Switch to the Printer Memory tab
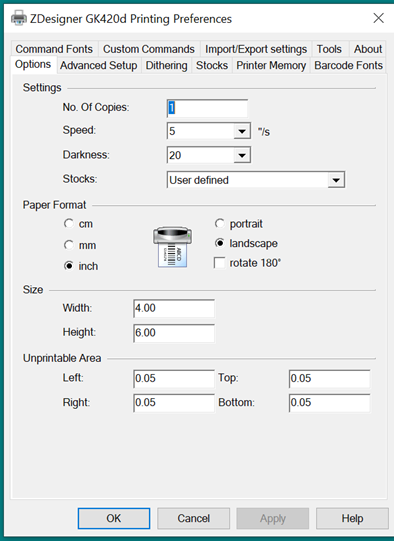Screen dimensions: 394x541 point(271,65)
